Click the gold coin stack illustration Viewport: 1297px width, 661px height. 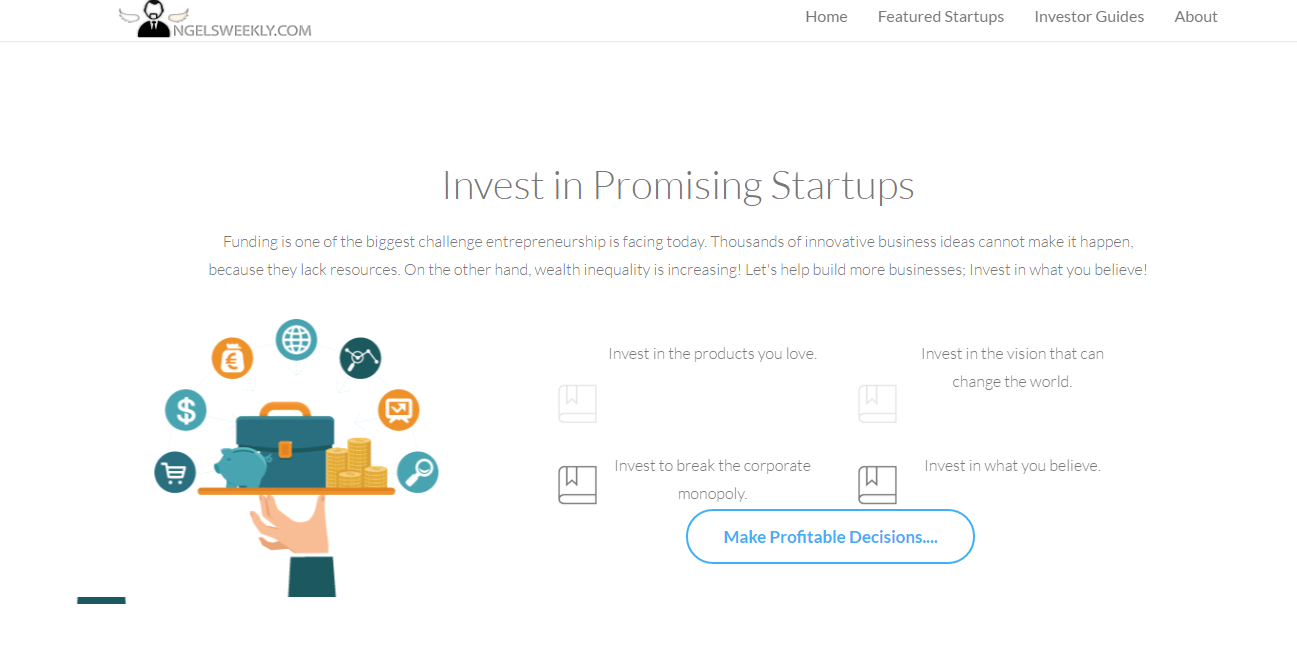click(x=357, y=464)
